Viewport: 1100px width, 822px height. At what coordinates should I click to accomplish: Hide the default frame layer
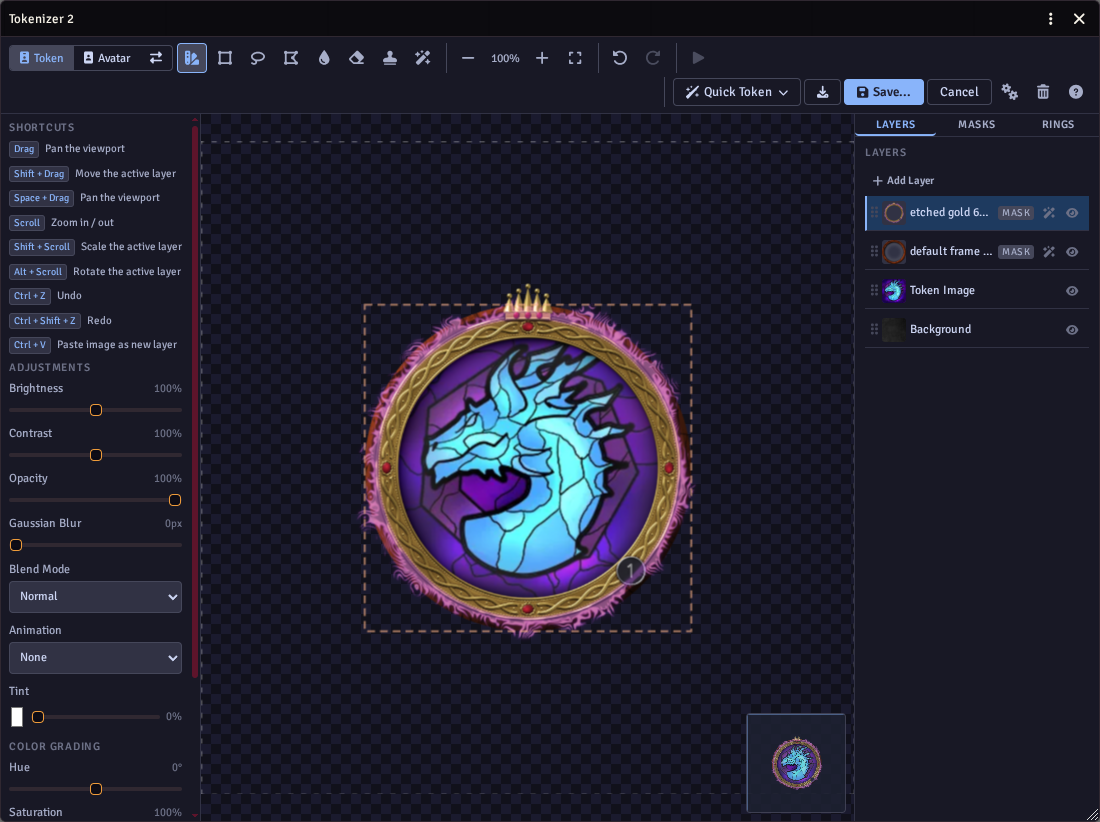[x=1072, y=252]
